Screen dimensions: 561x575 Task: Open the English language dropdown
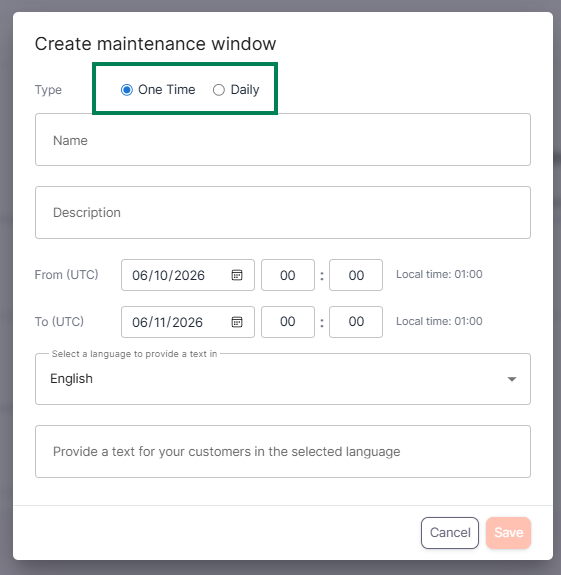point(283,379)
